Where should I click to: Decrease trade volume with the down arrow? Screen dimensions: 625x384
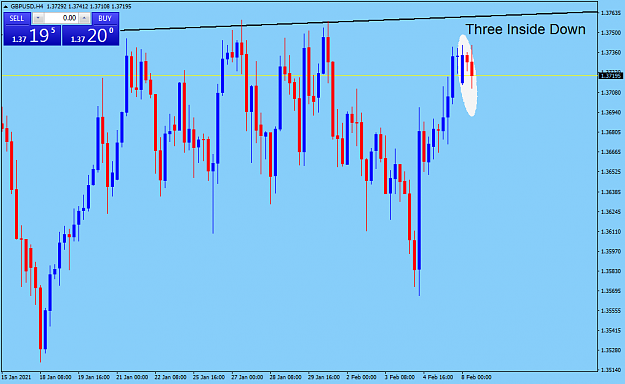coord(38,18)
